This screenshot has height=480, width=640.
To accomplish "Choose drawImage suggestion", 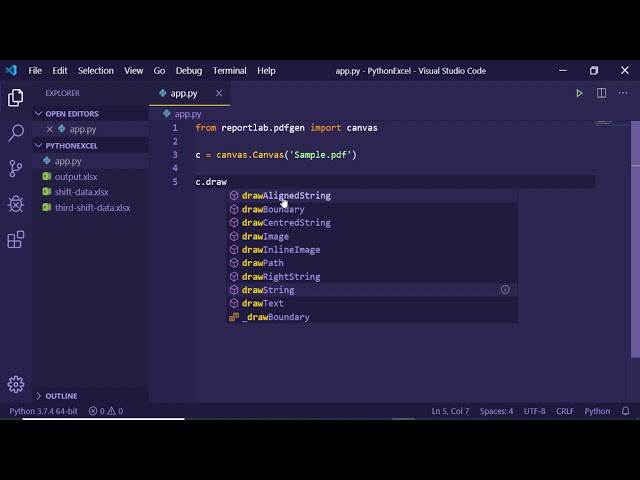I will coord(372,236).
